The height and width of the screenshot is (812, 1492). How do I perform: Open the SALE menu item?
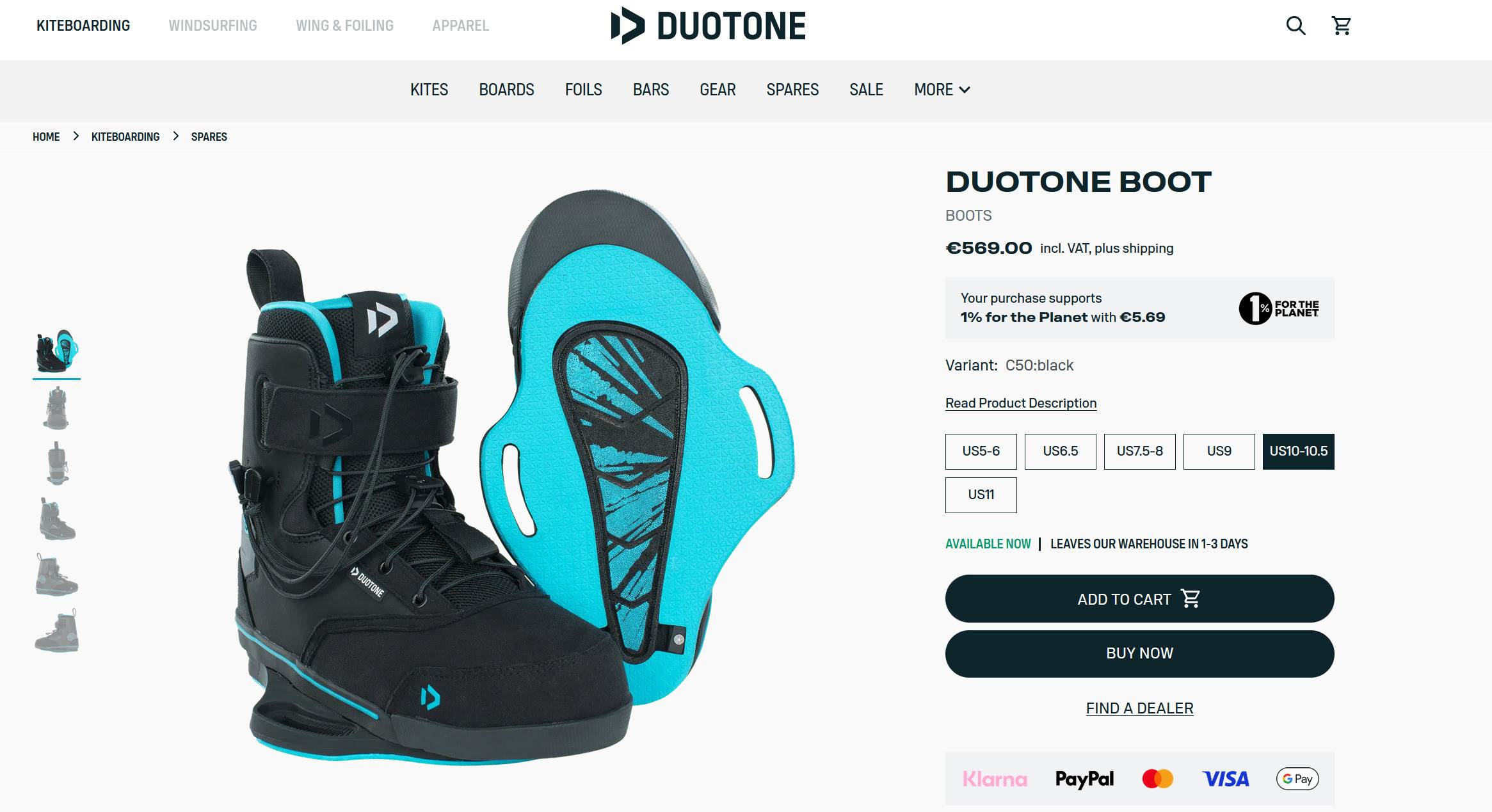click(866, 90)
